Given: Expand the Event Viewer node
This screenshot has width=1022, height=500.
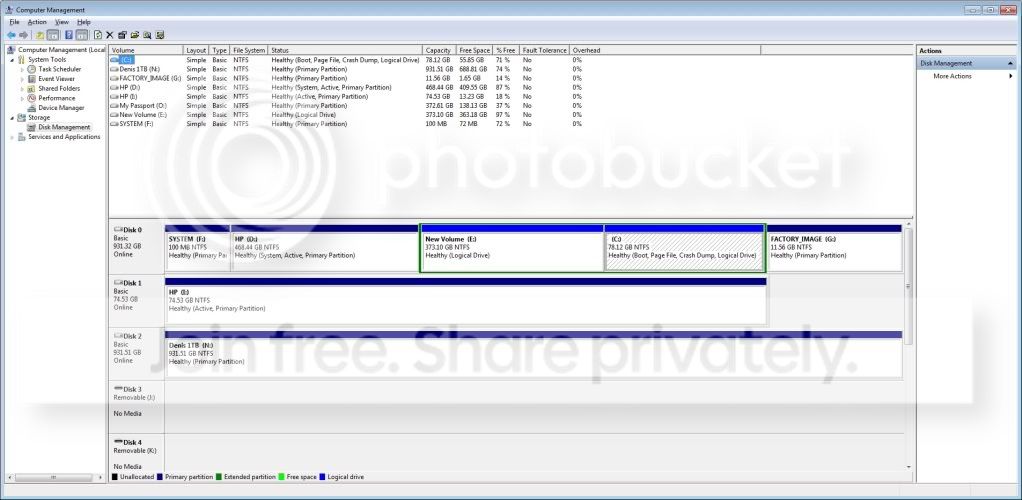Looking at the screenshot, I should tap(22, 79).
